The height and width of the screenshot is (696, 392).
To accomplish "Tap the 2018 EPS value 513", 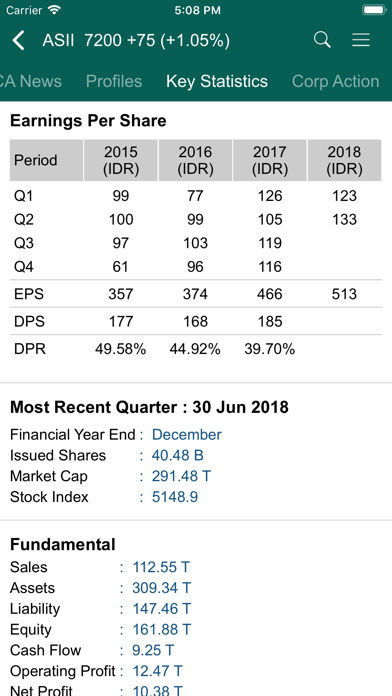I will [344, 294].
